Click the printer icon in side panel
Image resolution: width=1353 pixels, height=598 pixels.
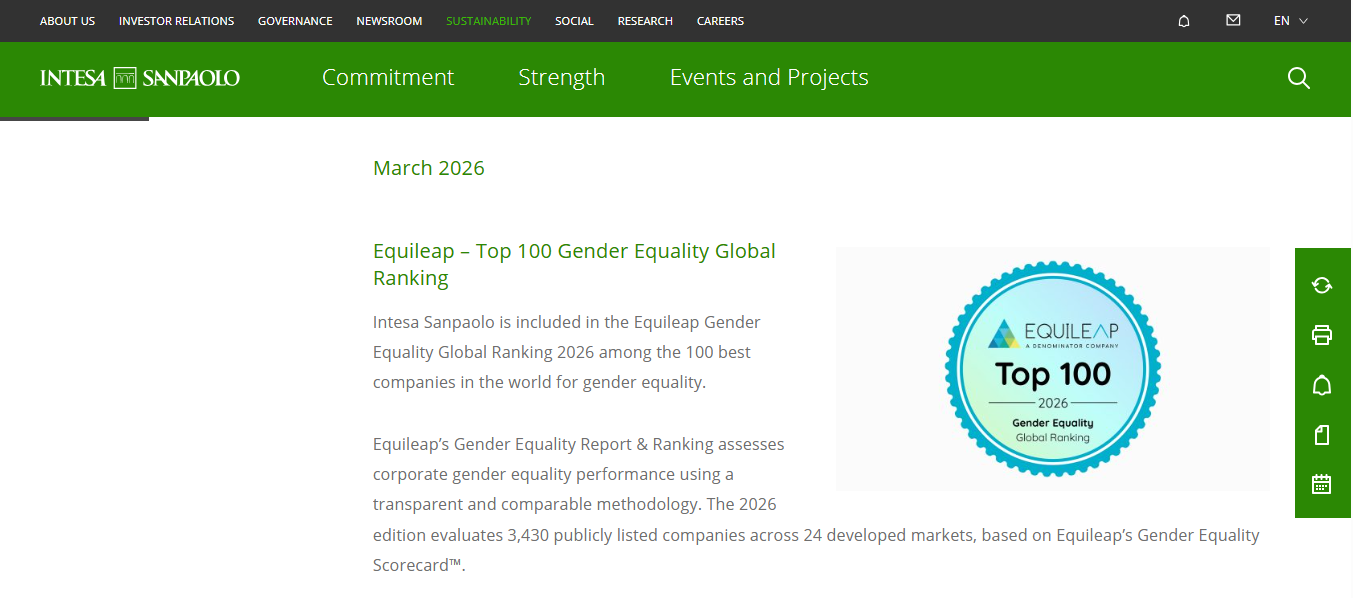coord(1322,335)
